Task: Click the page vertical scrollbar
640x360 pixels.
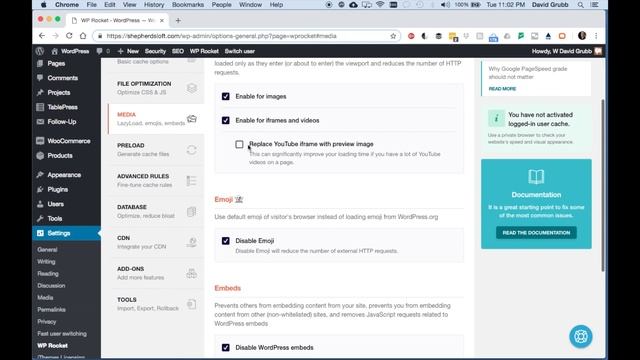Action: [602, 184]
